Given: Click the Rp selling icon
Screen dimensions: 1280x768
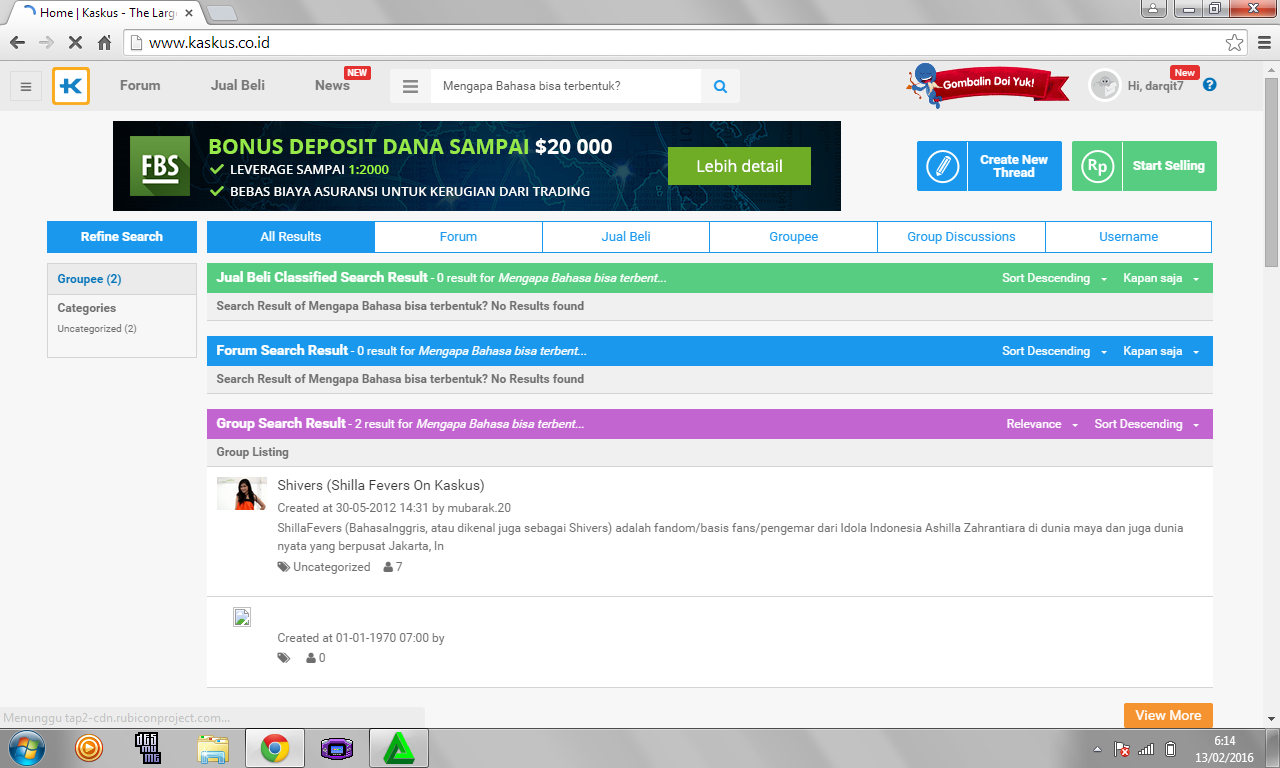Looking at the screenshot, I should (x=1097, y=166).
